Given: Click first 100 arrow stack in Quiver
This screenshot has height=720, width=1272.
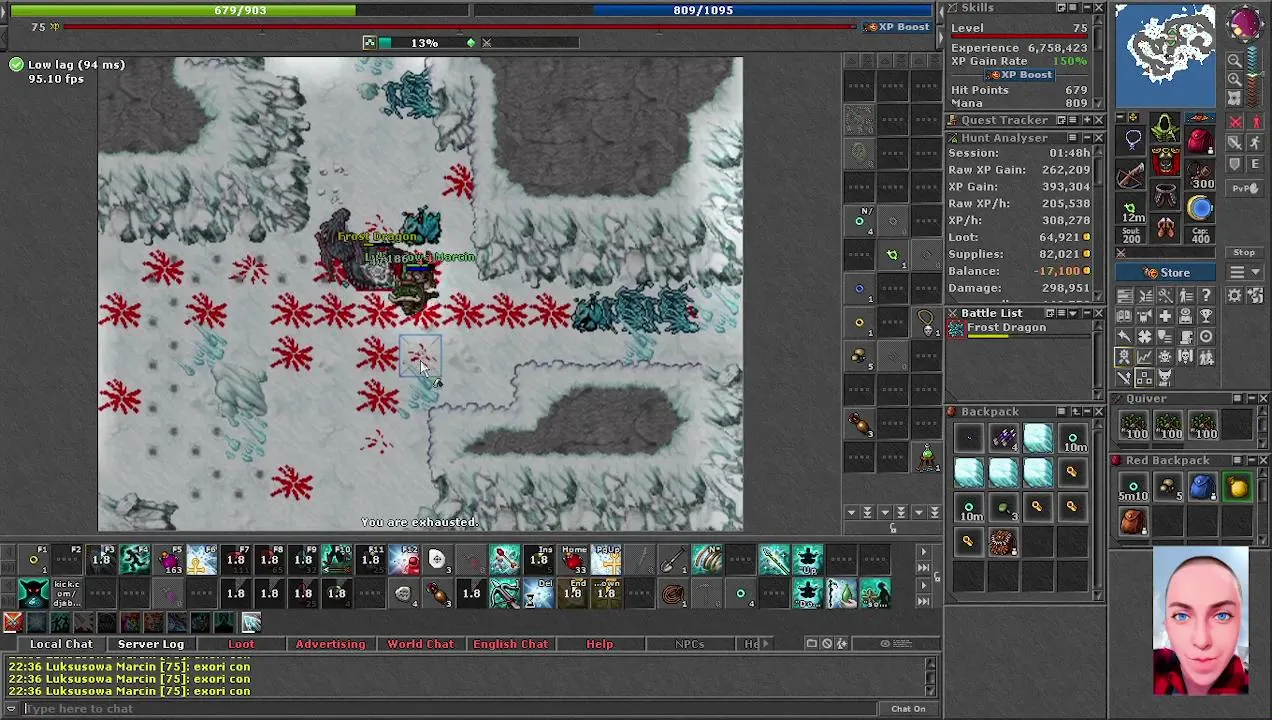Looking at the screenshot, I should (x=1134, y=426).
